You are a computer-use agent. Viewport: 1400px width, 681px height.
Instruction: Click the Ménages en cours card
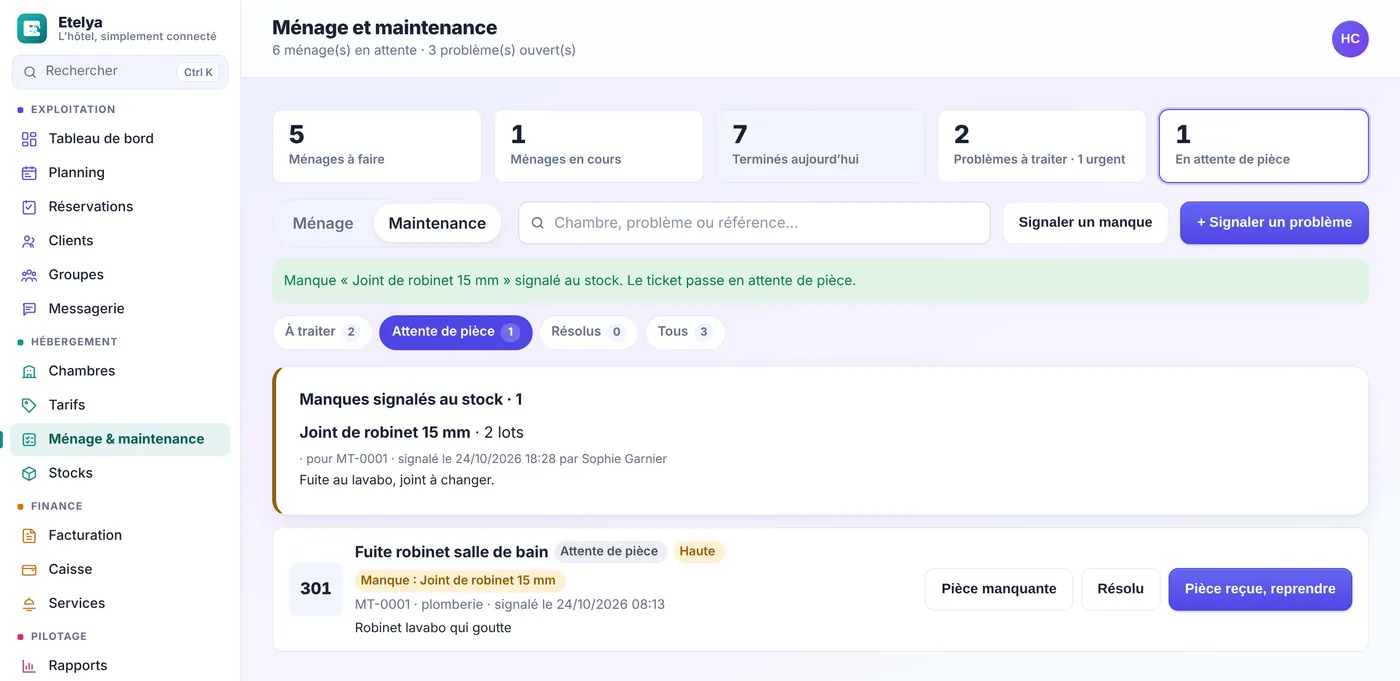598,146
